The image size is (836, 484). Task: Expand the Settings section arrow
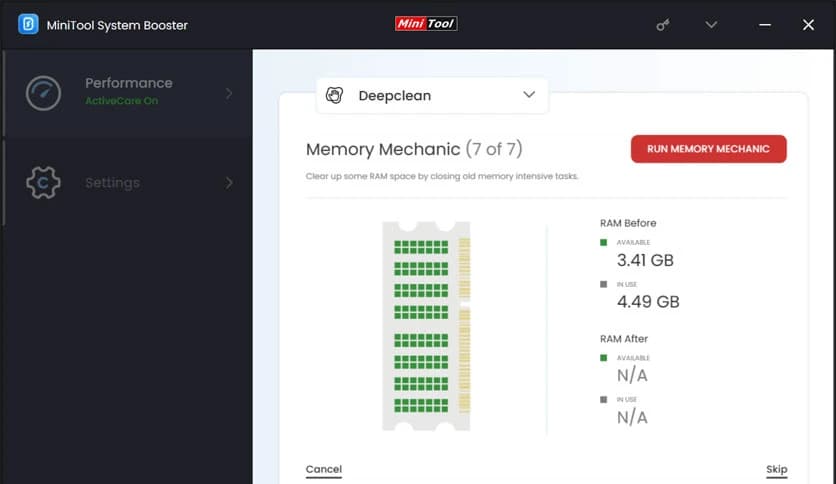pyautogui.click(x=229, y=183)
